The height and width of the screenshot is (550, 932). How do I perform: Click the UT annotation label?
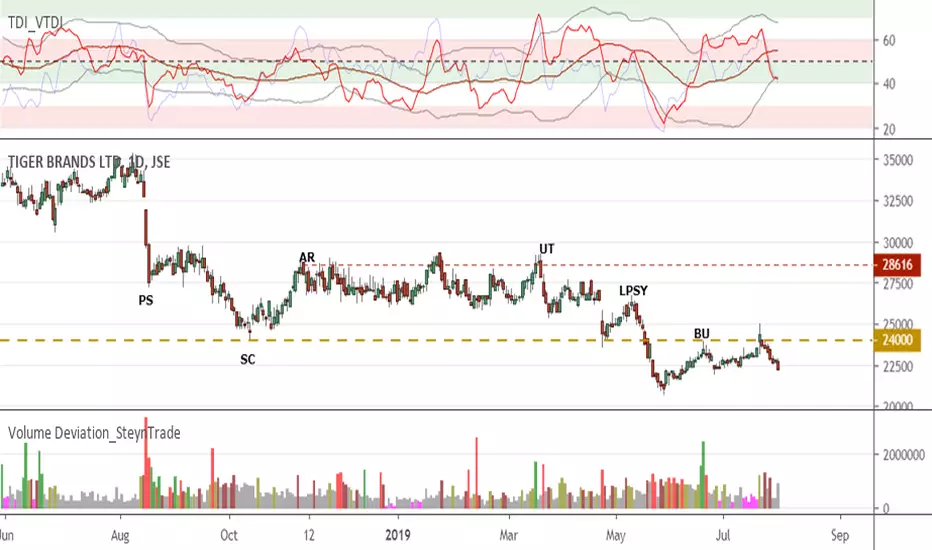pos(547,249)
